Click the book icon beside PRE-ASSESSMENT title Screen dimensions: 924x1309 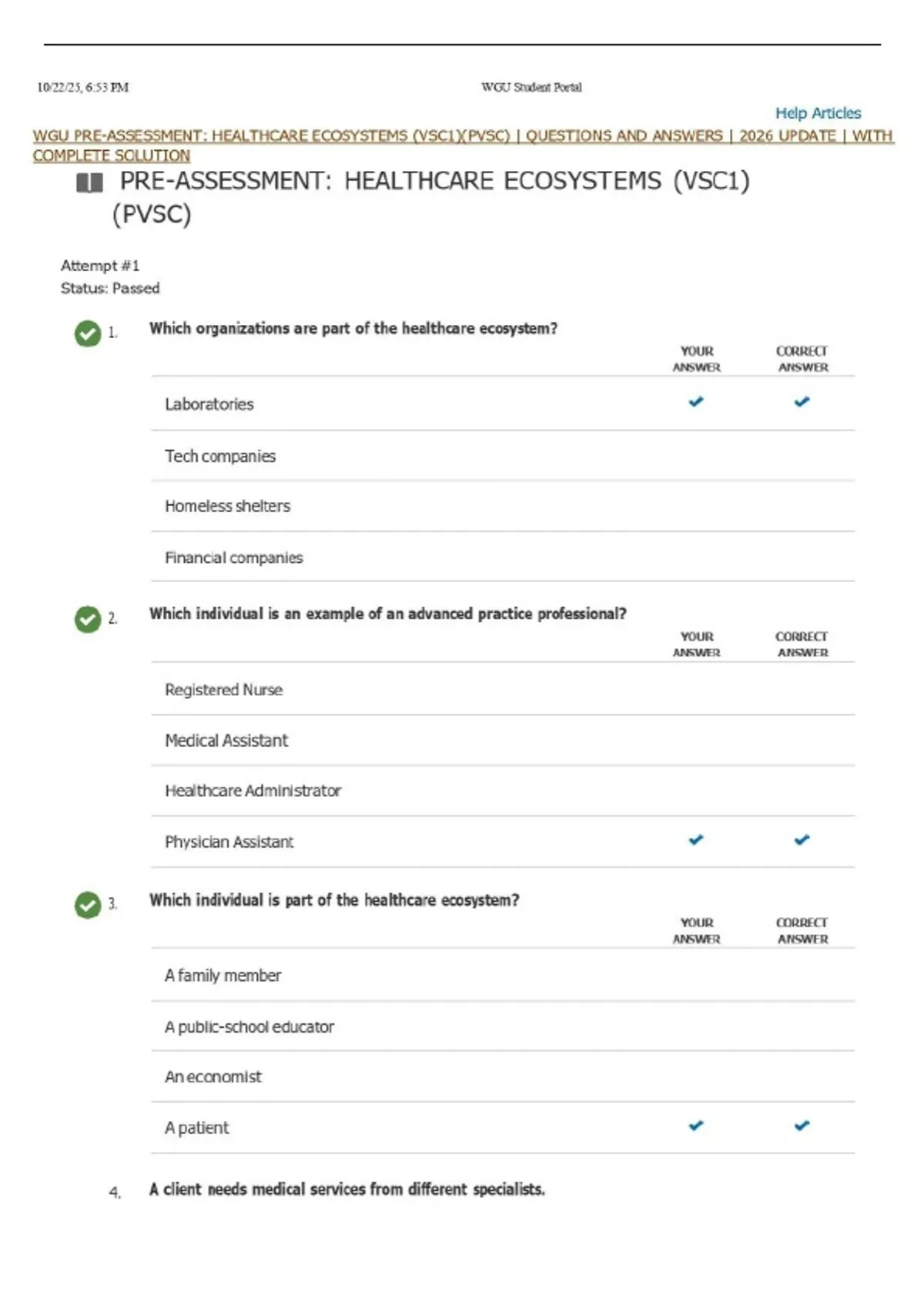89,182
